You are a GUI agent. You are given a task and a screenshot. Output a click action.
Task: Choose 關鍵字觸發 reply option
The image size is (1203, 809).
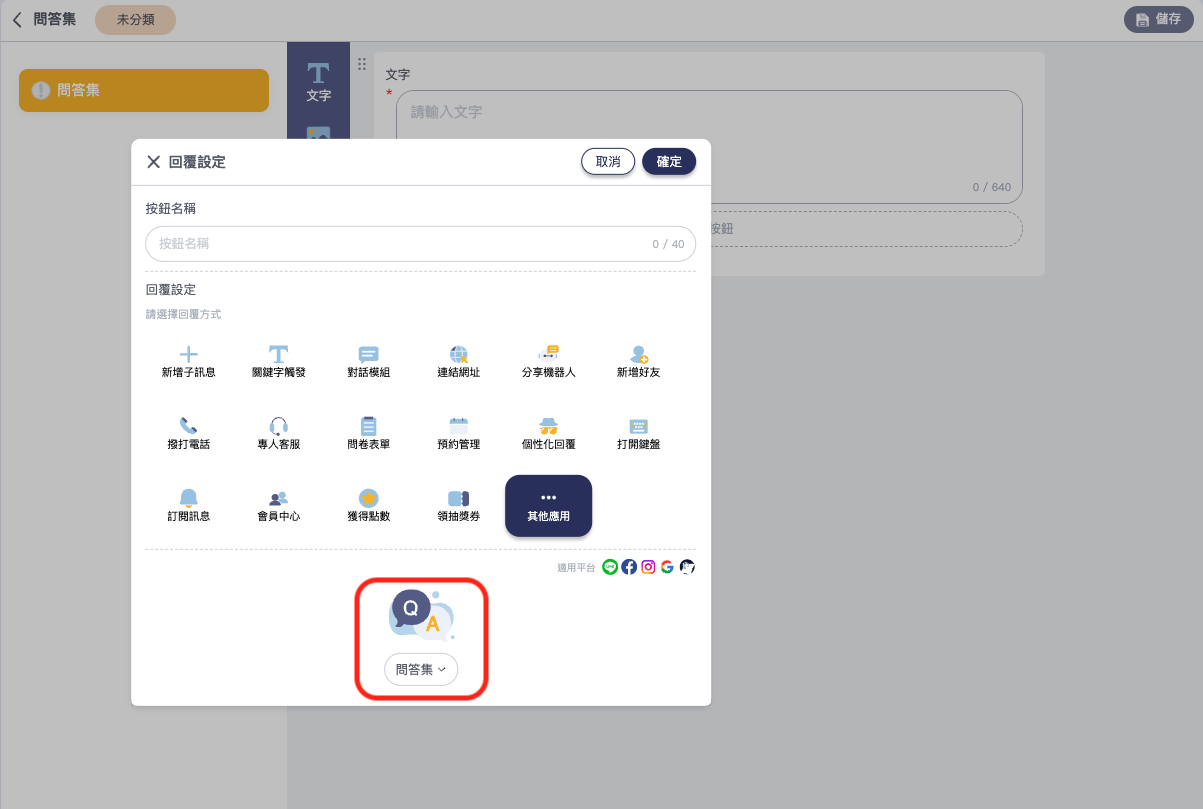point(278,355)
